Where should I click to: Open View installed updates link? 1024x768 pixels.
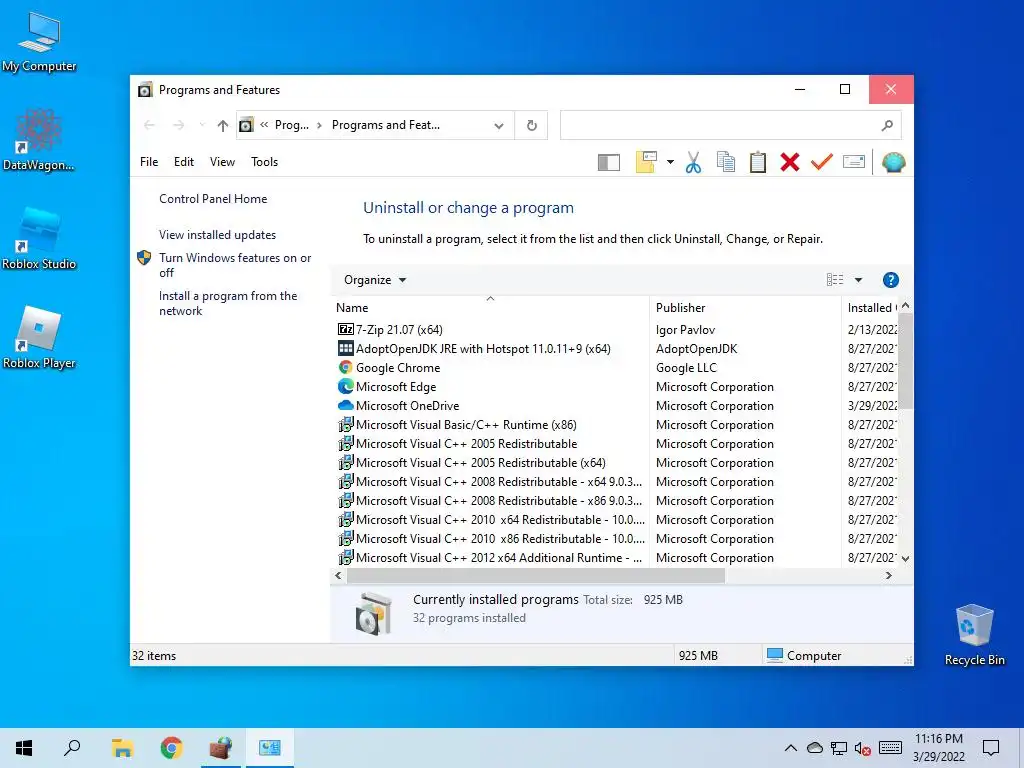217,234
